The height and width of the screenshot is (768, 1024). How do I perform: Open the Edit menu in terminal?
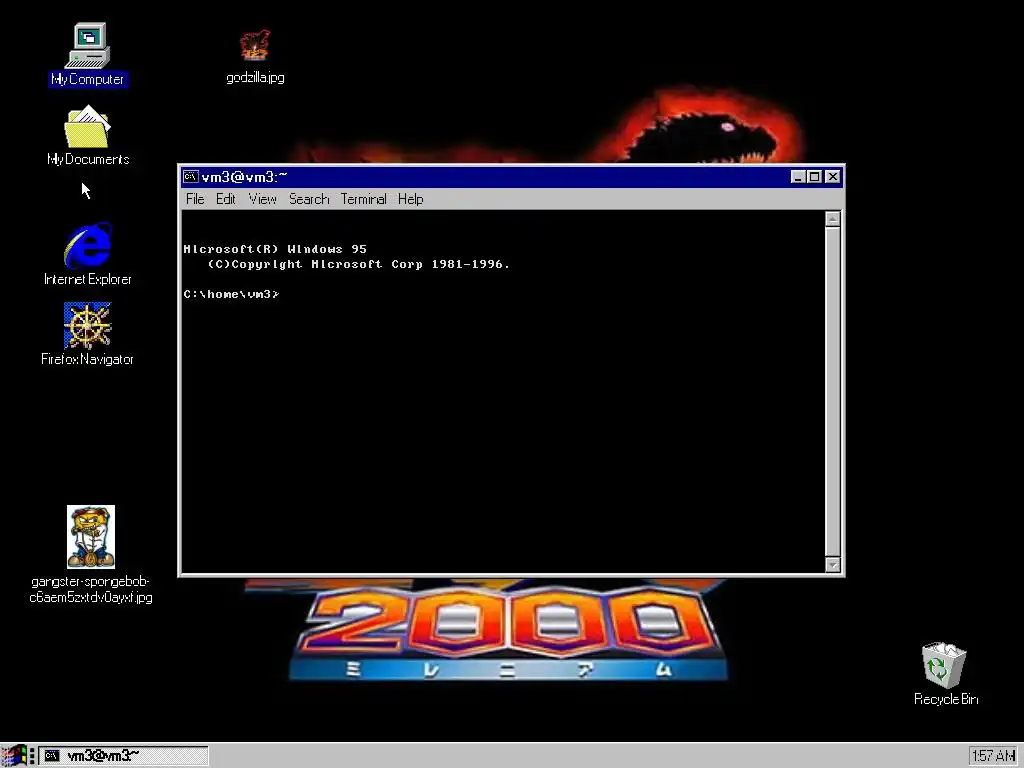pos(226,199)
